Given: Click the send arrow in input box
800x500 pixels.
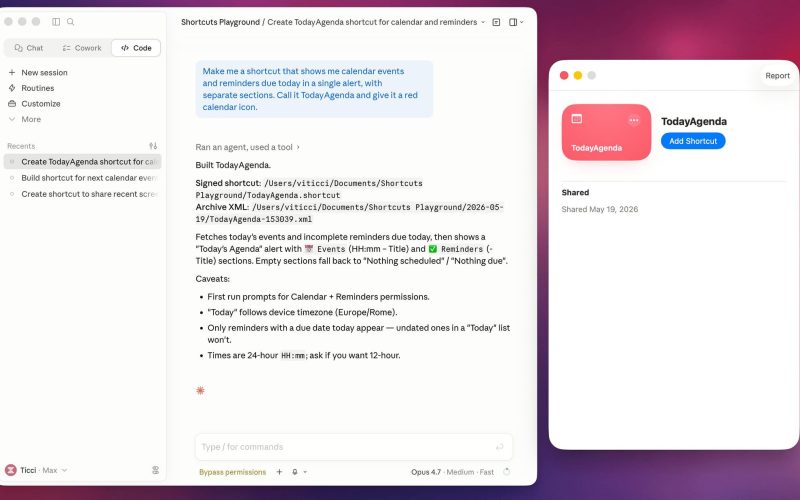Looking at the screenshot, I should (x=499, y=447).
